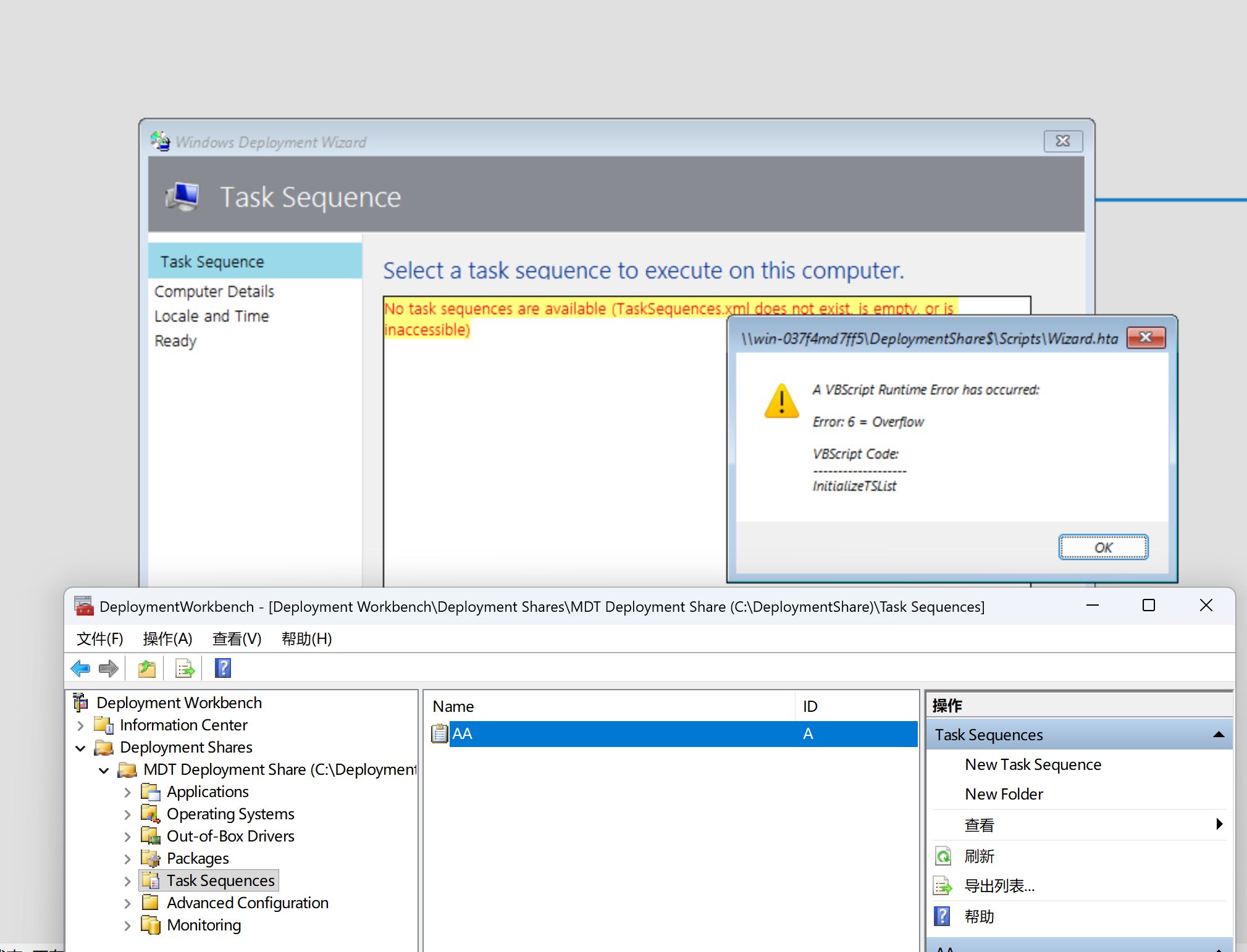1247x952 pixels.
Task: Select Locale and Time wizard step
Action: pyautogui.click(x=211, y=316)
